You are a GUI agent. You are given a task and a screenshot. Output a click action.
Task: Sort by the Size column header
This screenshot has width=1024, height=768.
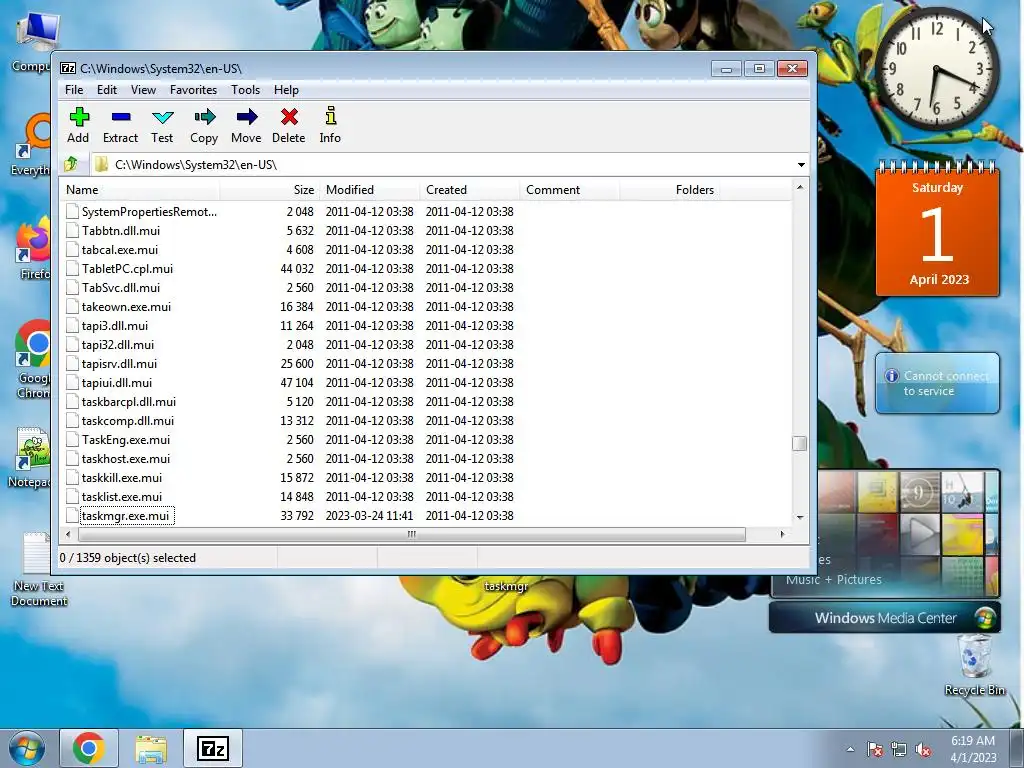[270, 190]
